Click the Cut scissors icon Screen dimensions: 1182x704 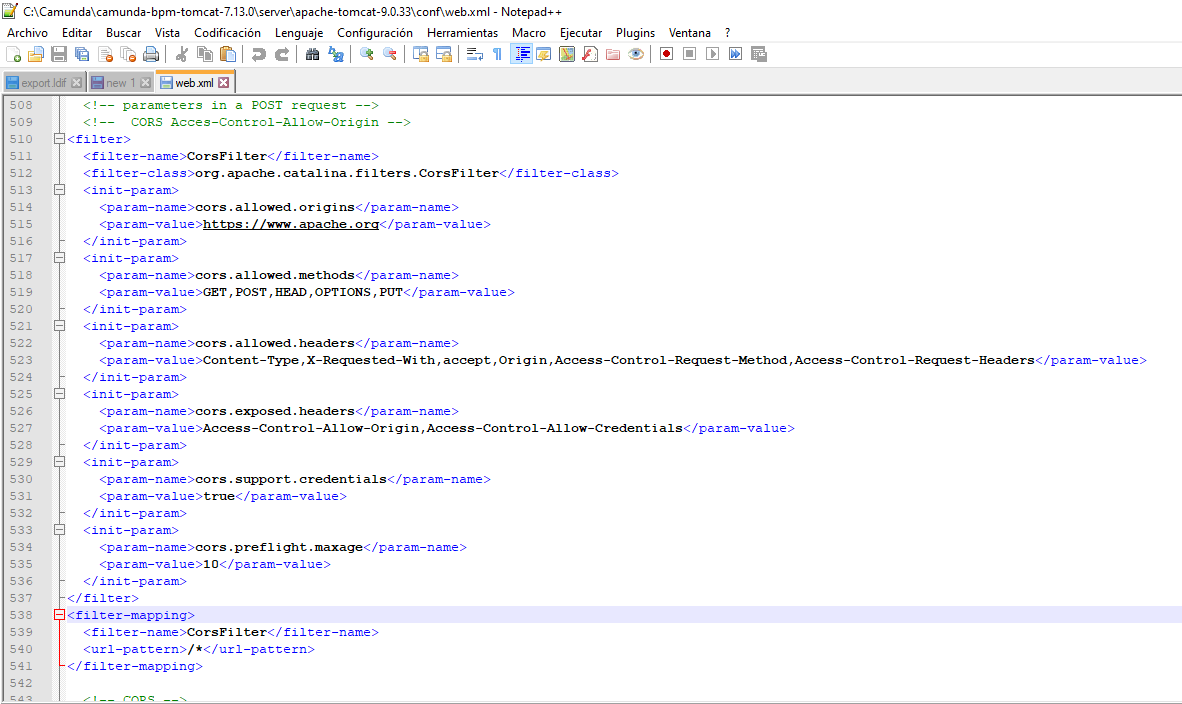[181, 54]
